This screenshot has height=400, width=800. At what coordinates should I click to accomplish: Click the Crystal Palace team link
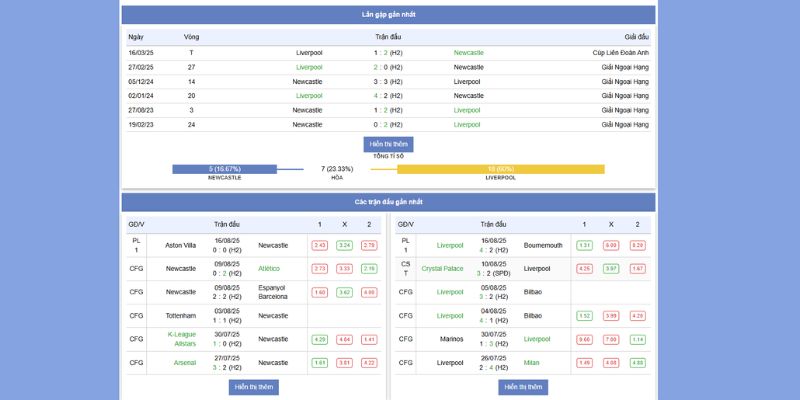[x=442, y=268]
